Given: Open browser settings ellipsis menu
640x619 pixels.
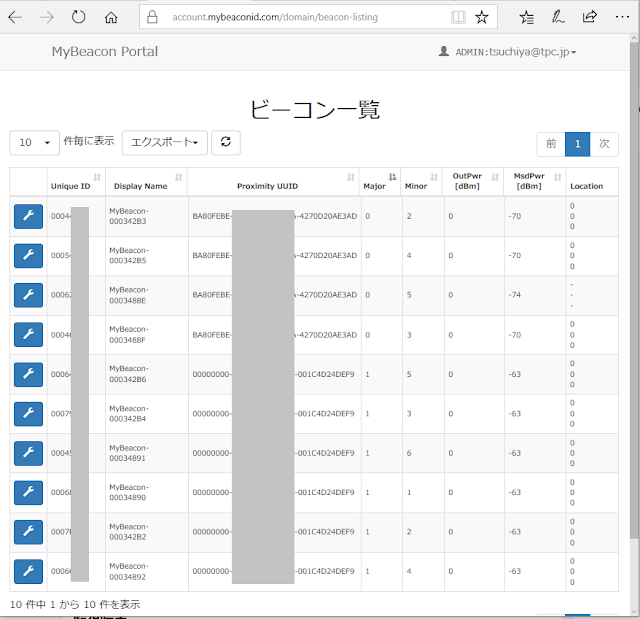Looking at the screenshot, I should (x=622, y=17).
